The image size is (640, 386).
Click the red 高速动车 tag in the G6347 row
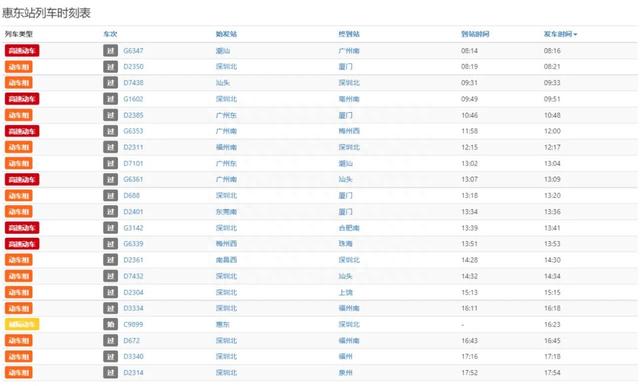click(x=22, y=51)
